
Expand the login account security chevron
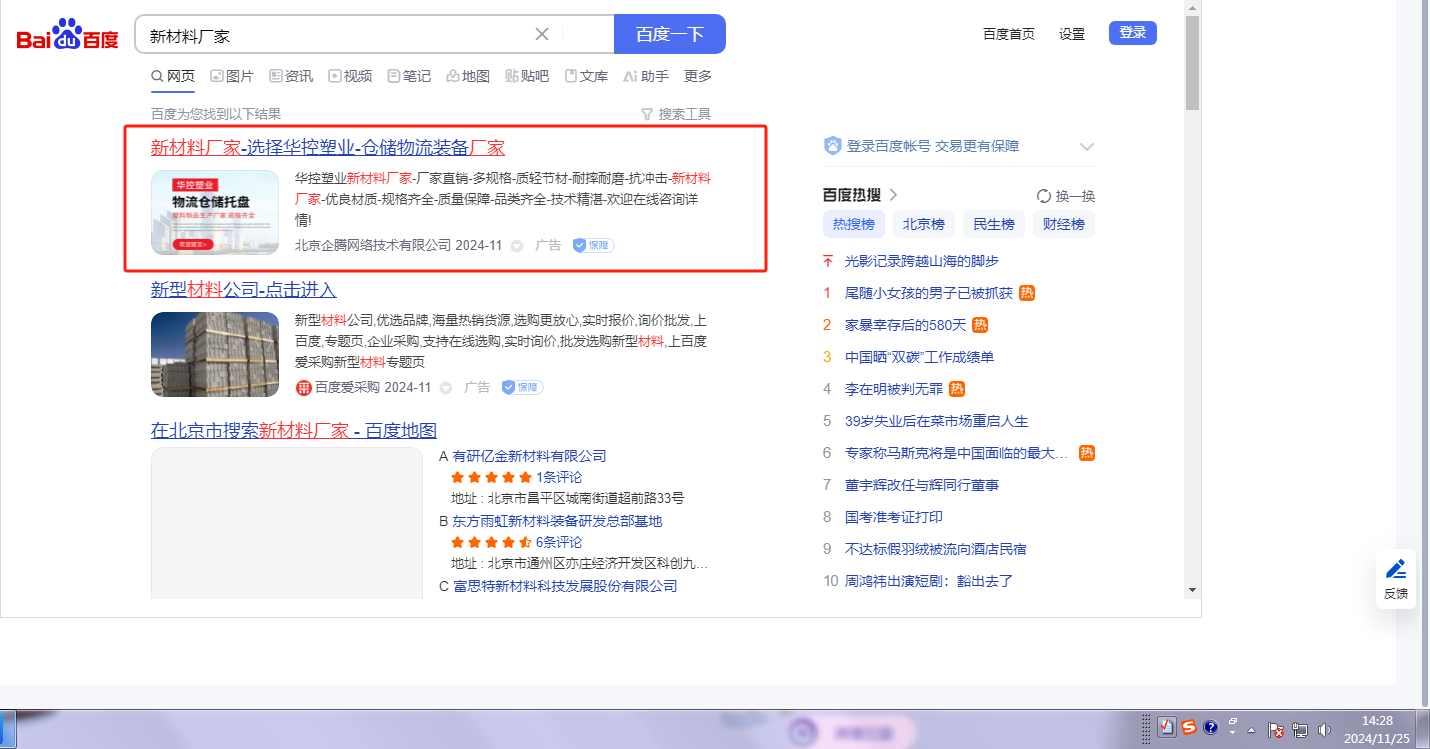click(x=1087, y=147)
